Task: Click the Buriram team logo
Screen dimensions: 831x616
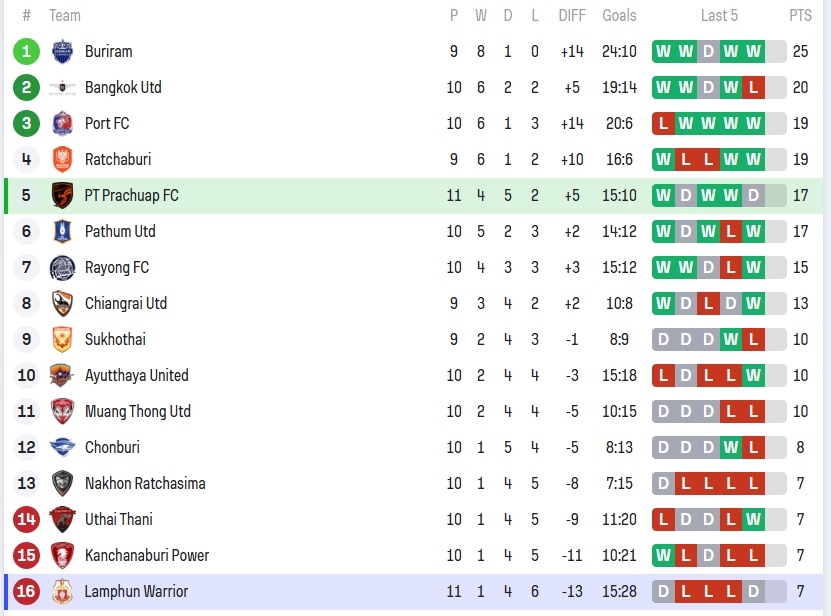Action: pos(63,51)
